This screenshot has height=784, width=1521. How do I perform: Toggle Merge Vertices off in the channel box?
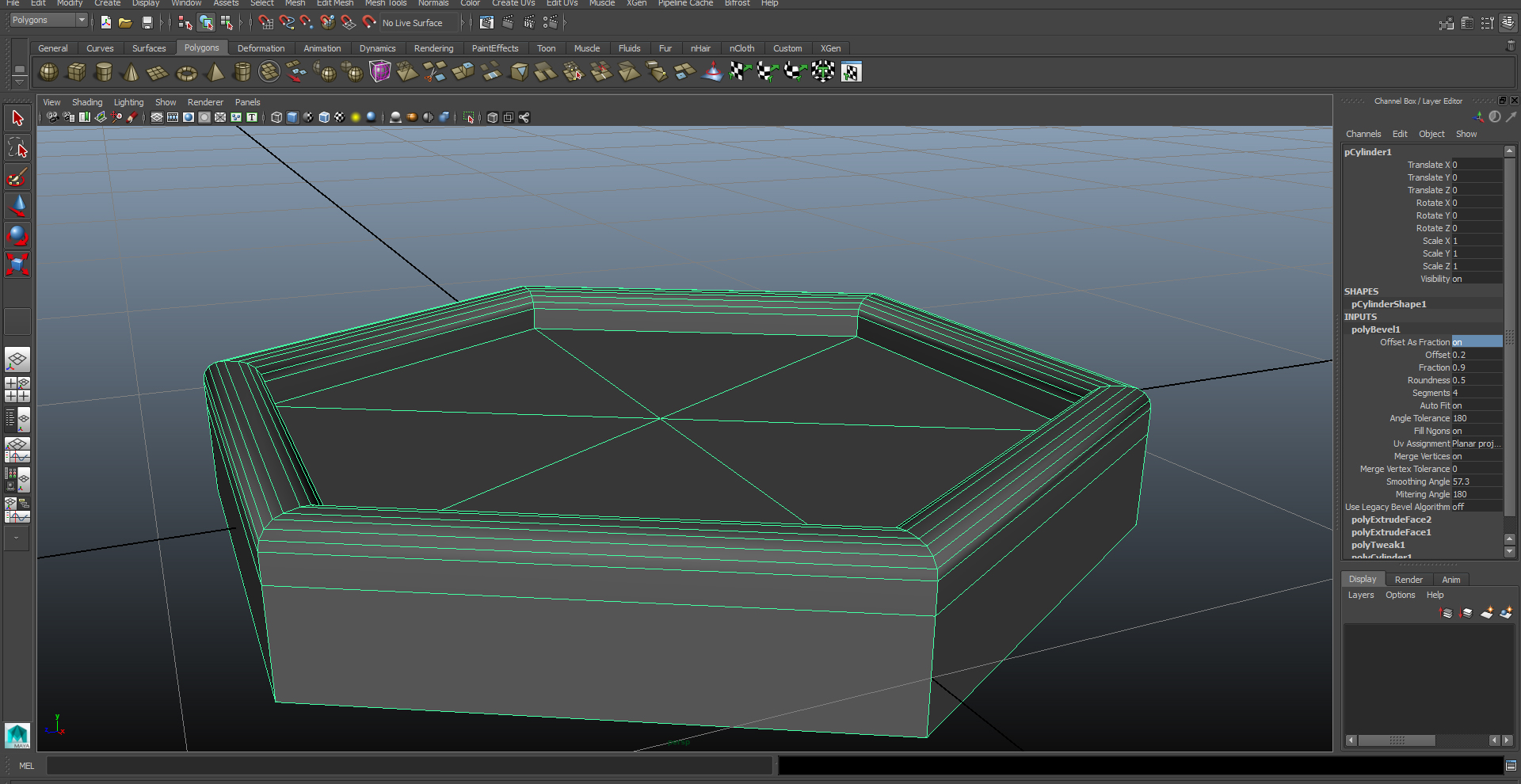pos(1456,456)
